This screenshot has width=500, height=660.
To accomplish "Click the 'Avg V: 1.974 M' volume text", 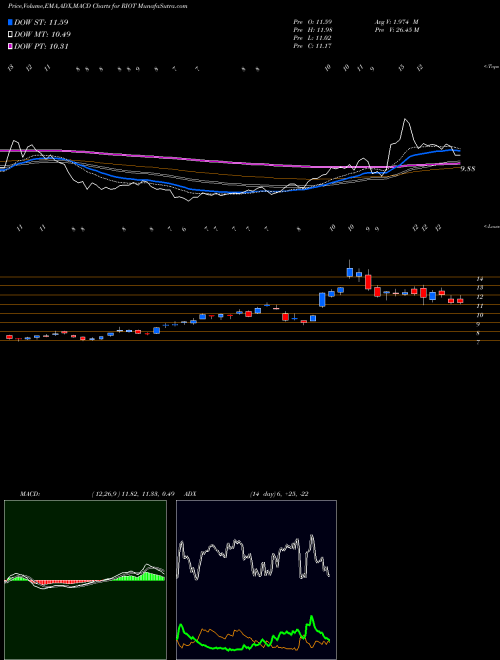I will click(397, 21).
